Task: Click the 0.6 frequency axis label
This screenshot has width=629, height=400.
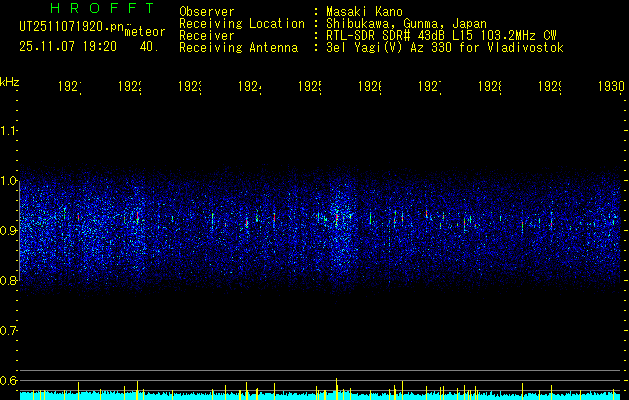Action: tap(8, 380)
